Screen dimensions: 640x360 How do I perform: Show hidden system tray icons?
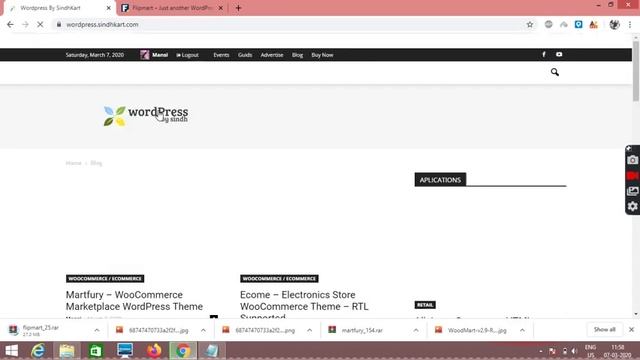click(x=541, y=351)
